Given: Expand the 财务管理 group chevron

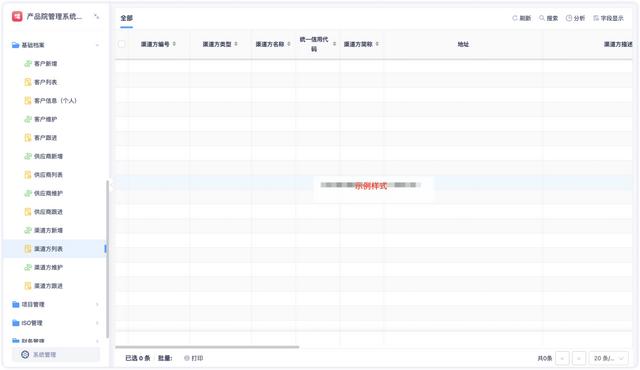Looking at the screenshot, I should pos(98,341).
